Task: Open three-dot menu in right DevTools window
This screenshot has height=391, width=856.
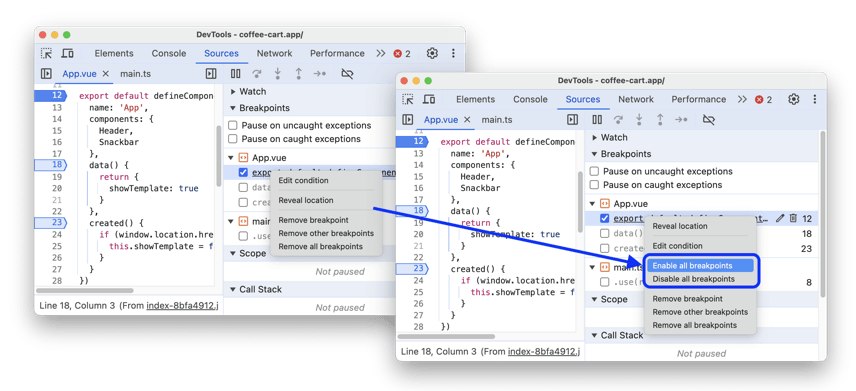Action: (x=815, y=99)
